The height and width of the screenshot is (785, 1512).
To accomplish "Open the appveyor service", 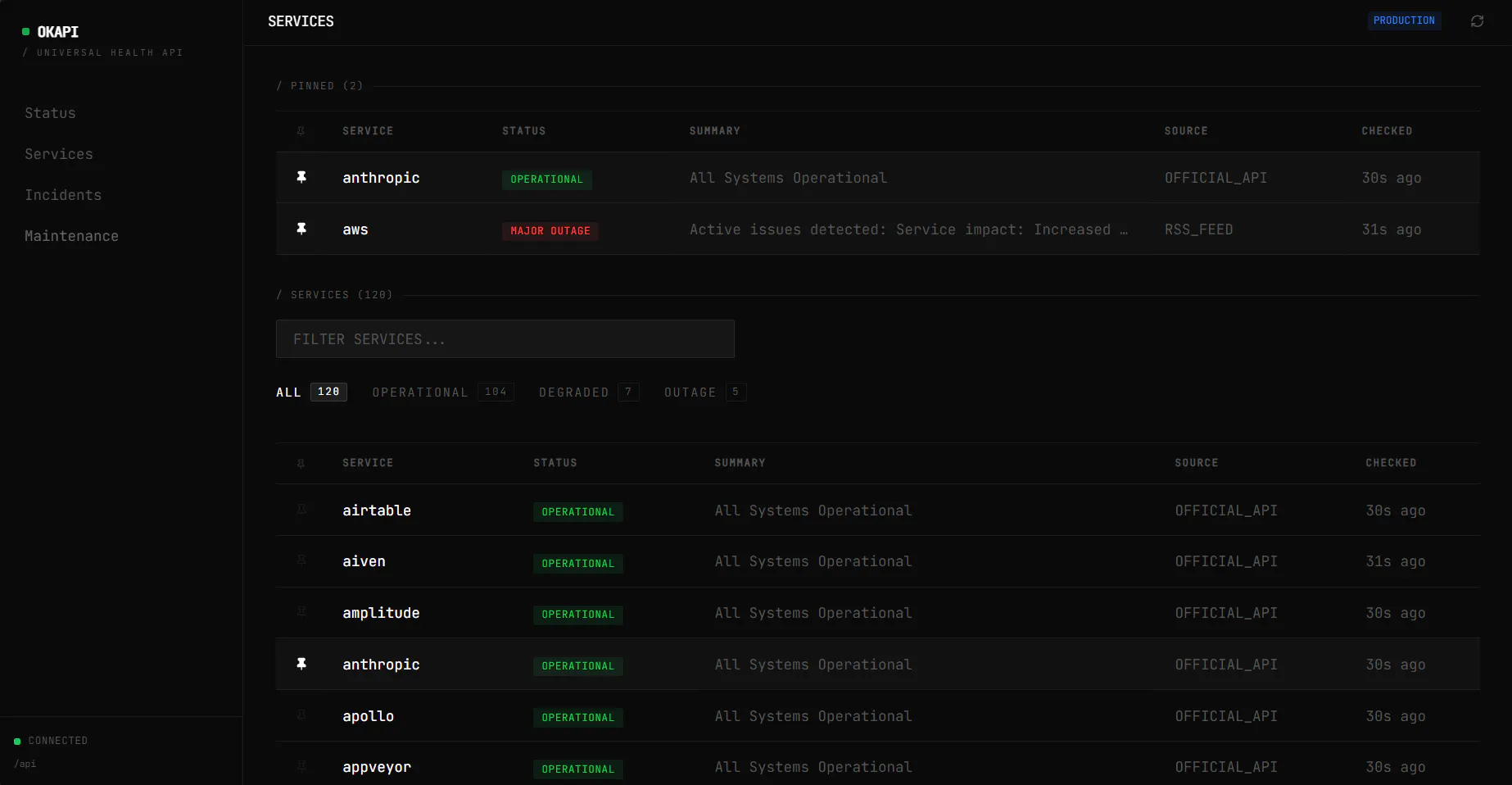I will [x=377, y=767].
